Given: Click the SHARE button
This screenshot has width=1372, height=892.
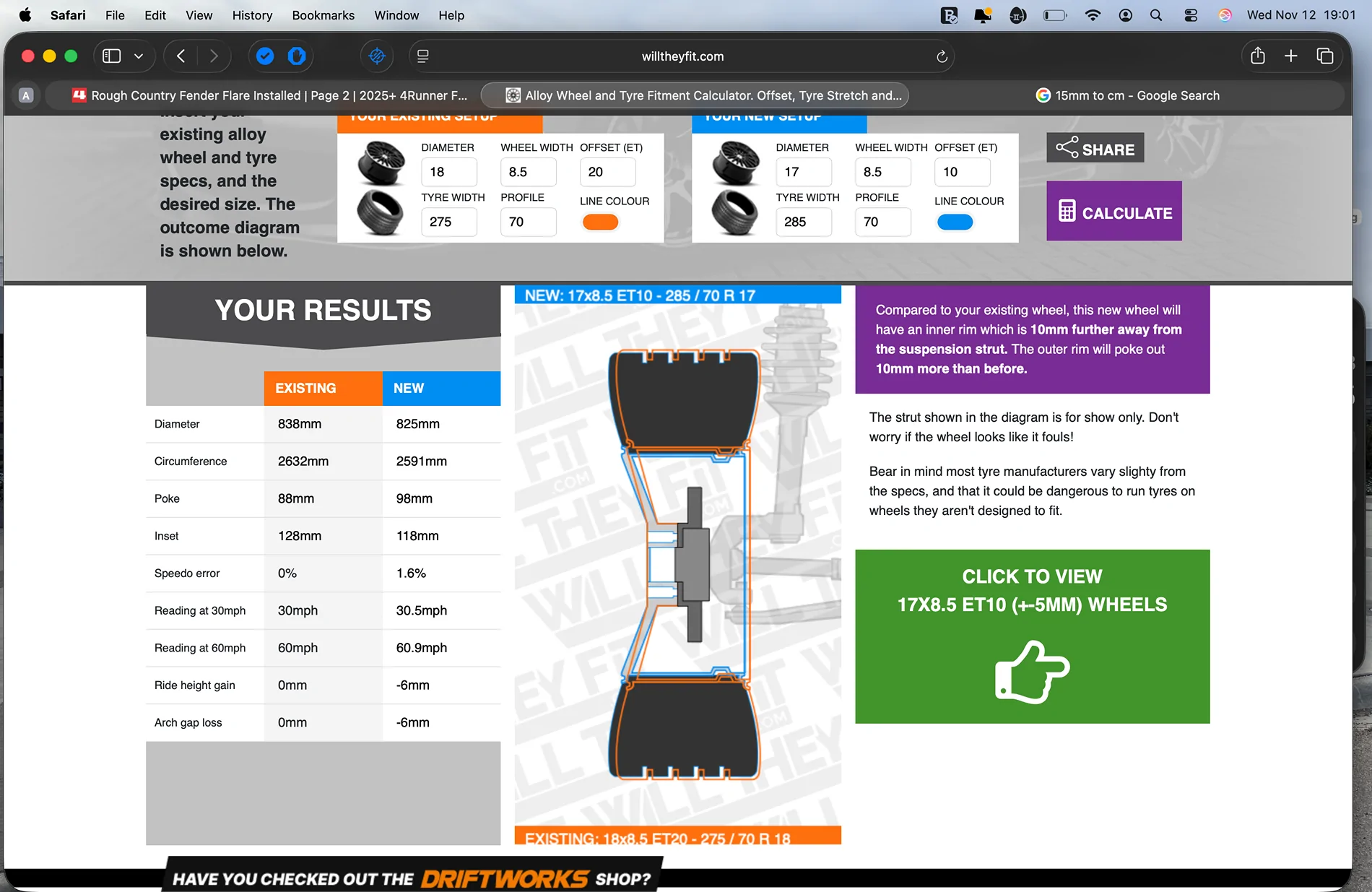Looking at the screenshot, I should coord(1095,148).
